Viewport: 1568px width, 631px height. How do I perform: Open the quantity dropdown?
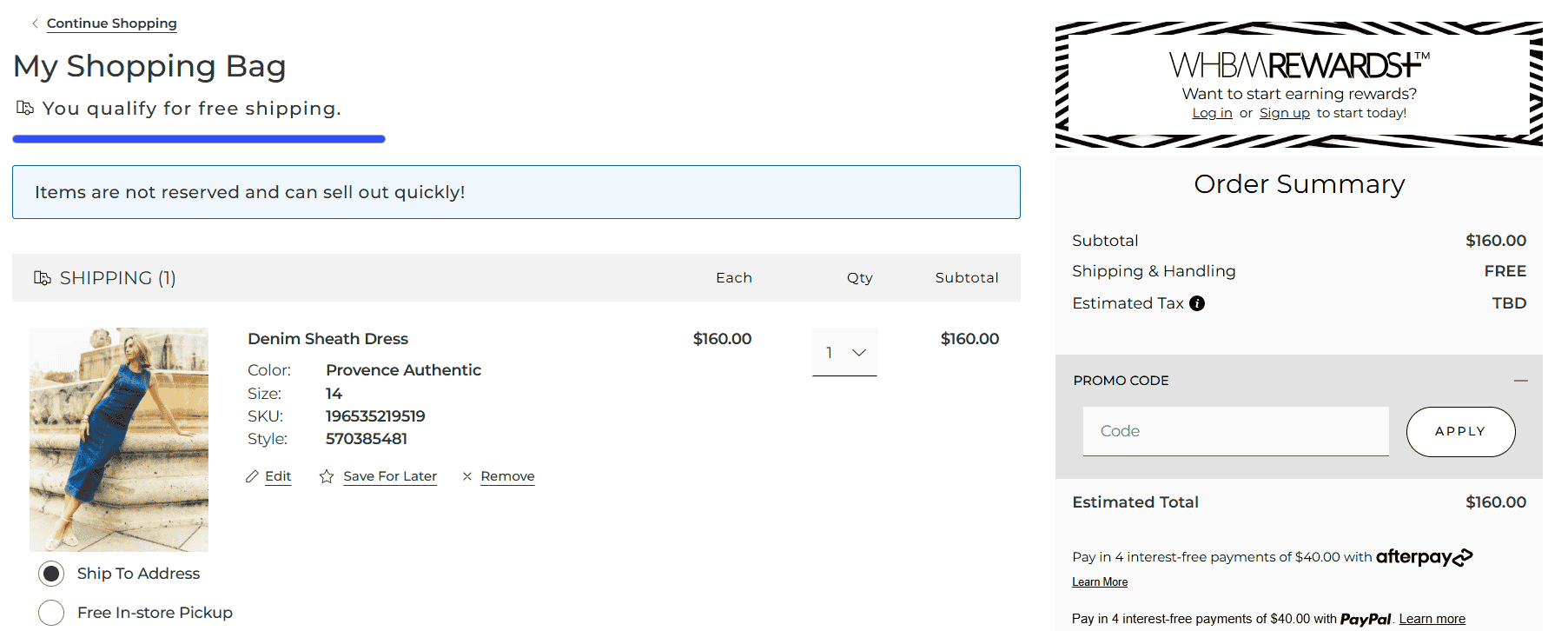844,352
